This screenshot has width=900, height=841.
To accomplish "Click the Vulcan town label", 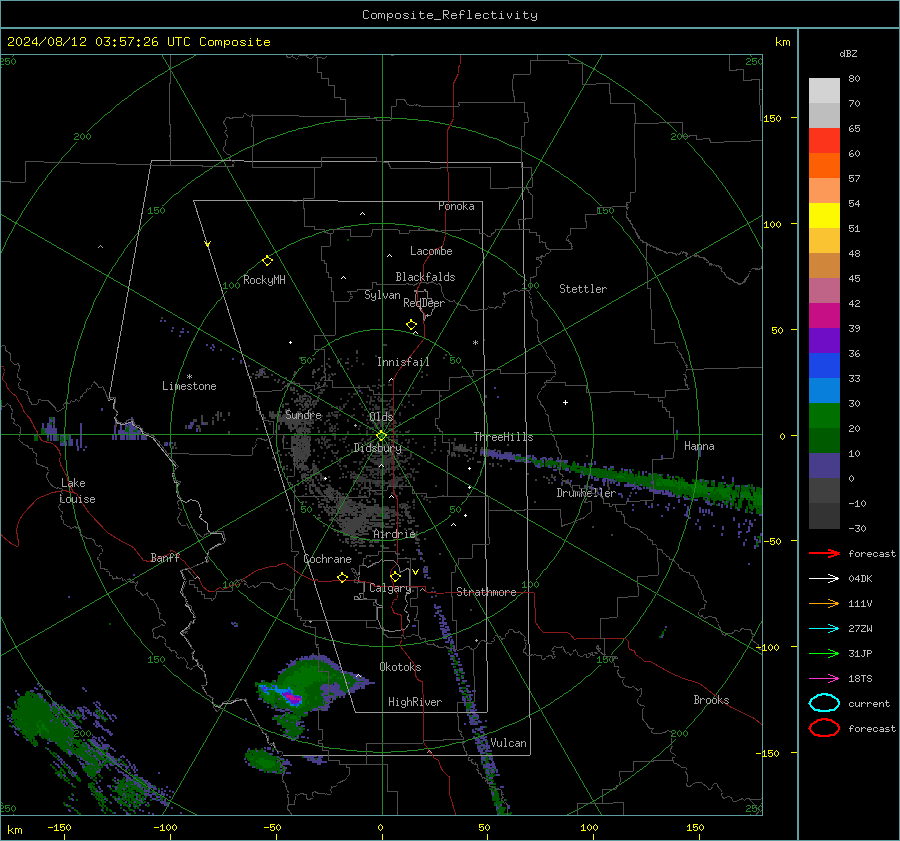I will 509,743.
